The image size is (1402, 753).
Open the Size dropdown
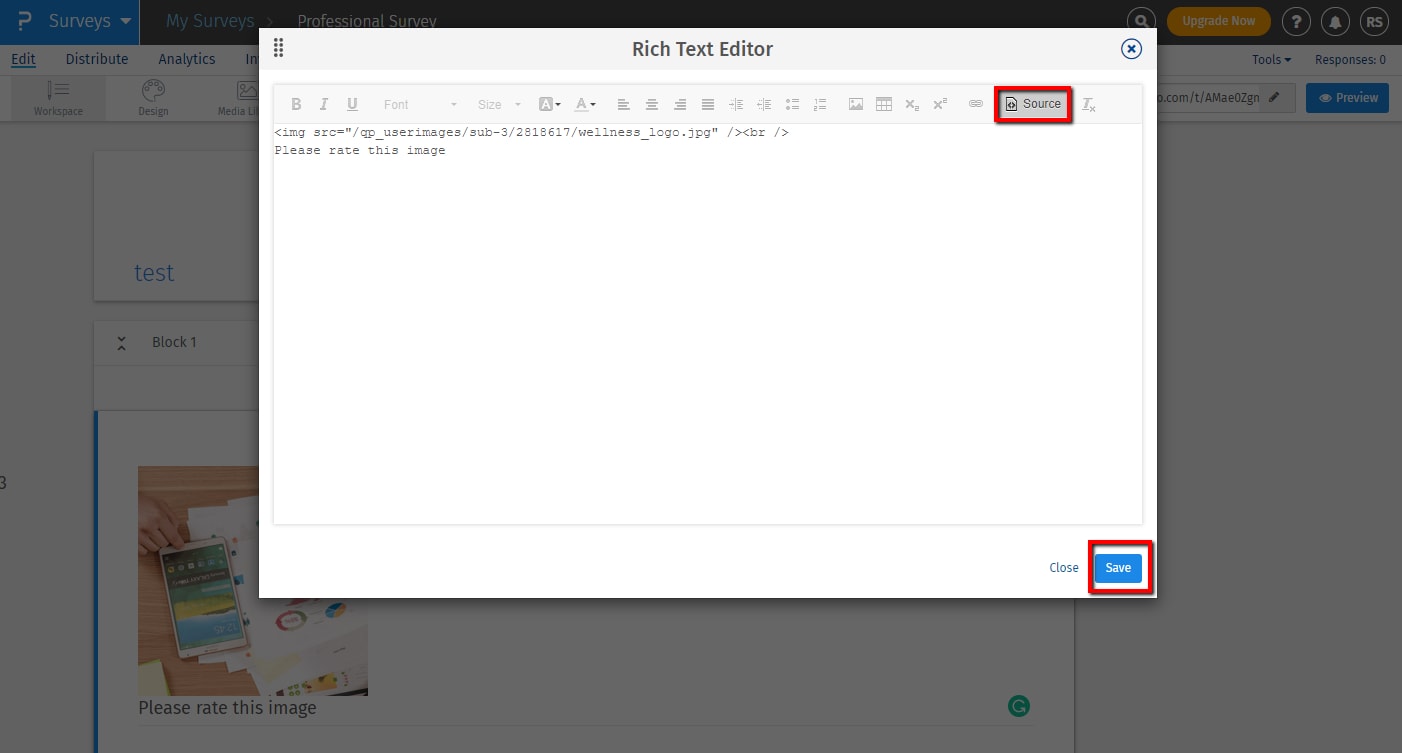click(x=499, y=104)
